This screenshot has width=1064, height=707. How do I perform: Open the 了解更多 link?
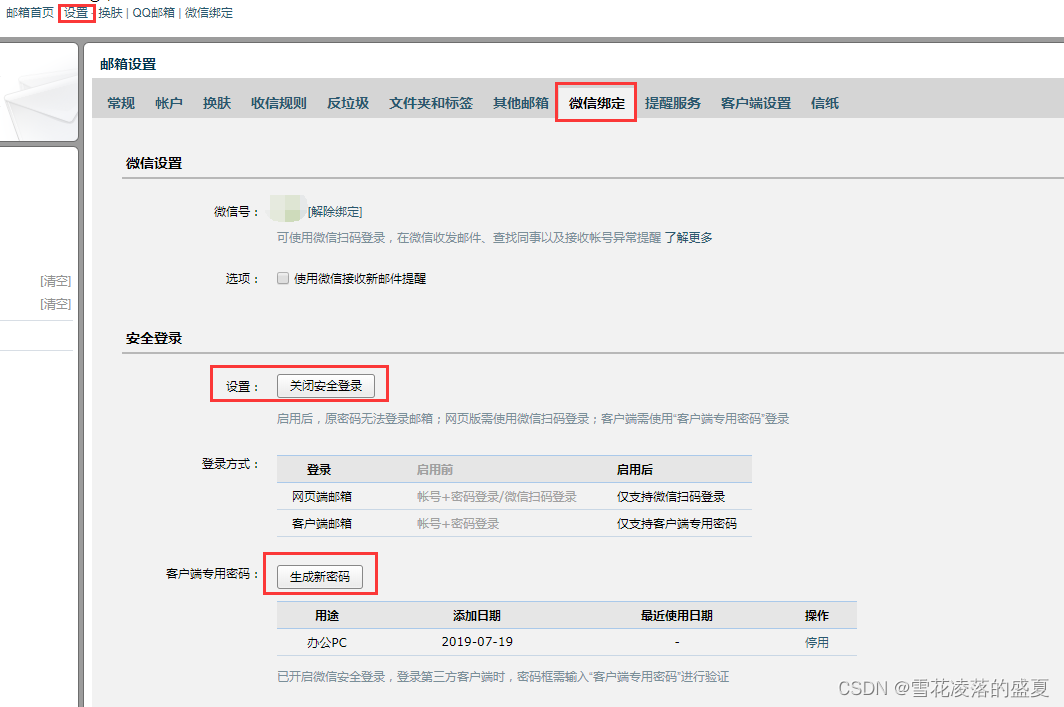688,237
